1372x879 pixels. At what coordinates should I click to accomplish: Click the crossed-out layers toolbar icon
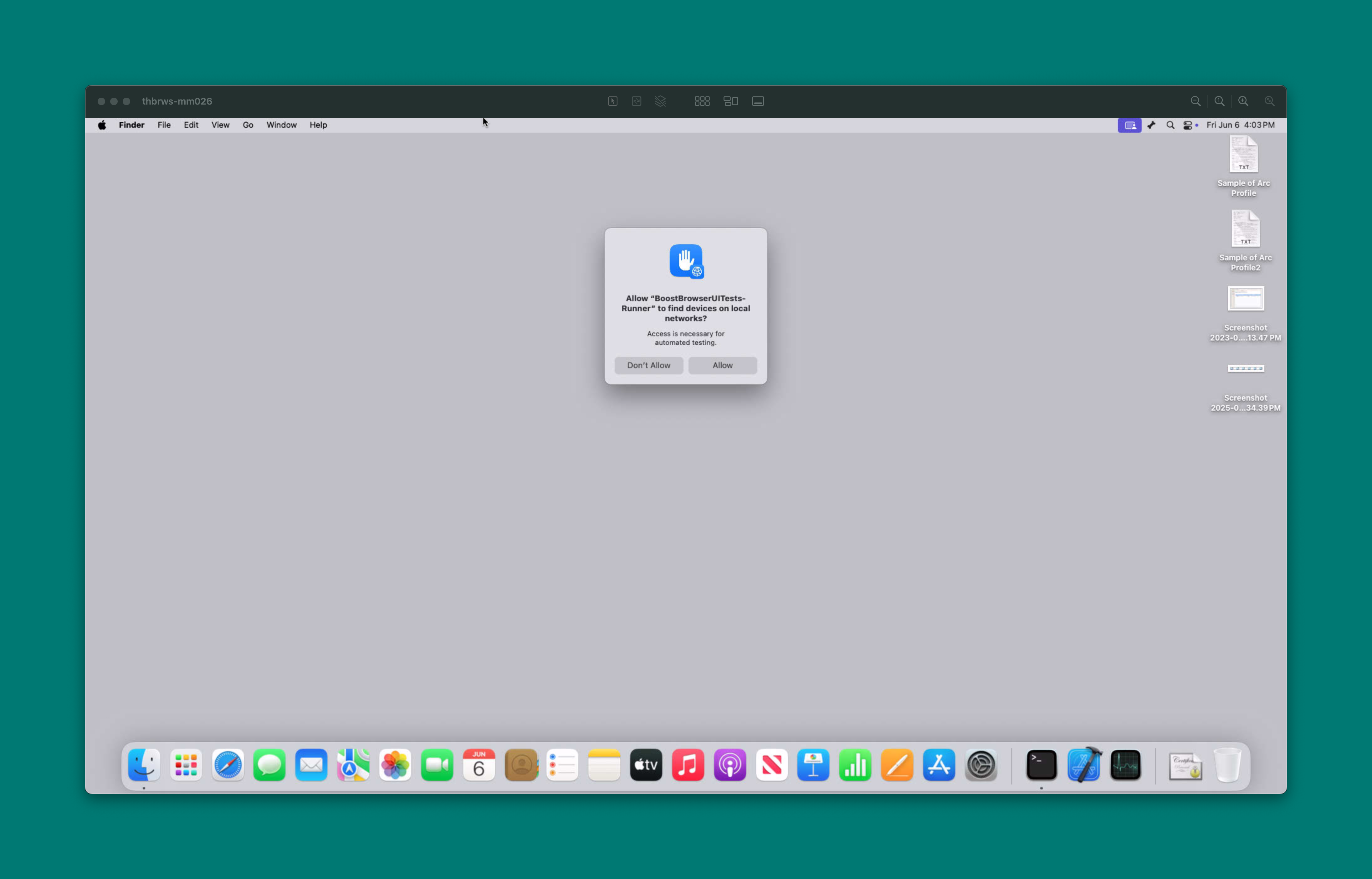pyautogui.click(x=661, y=101)
